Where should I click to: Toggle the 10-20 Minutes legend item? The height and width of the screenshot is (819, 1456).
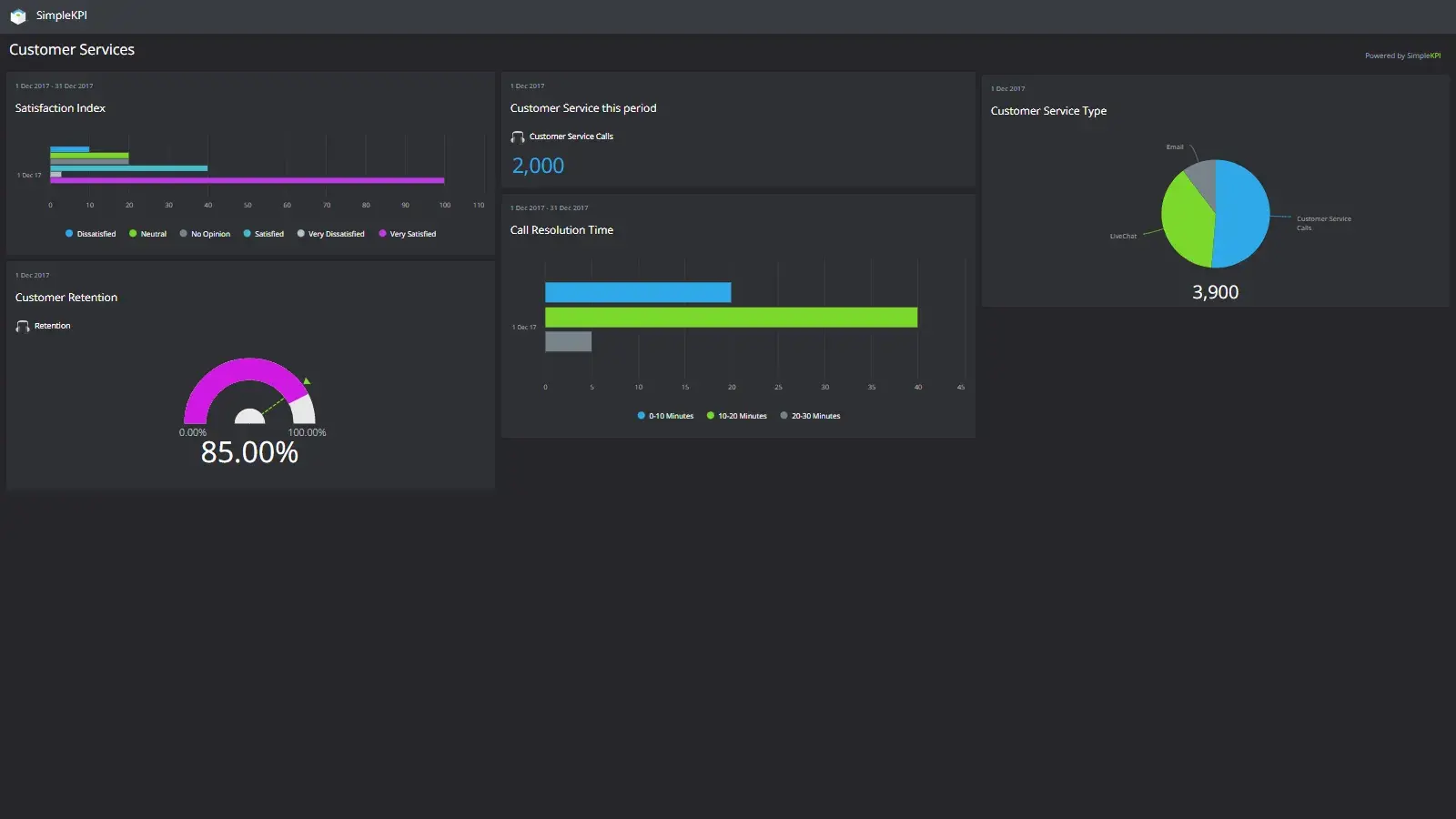tap(736, 416)
